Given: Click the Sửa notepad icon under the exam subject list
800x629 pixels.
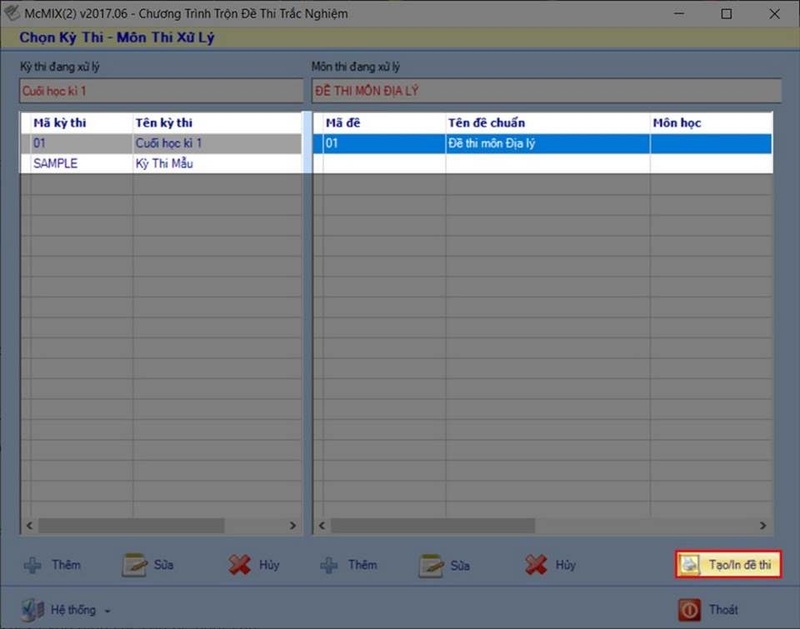Looking at the screenshot, I should (x=431, y=565).
